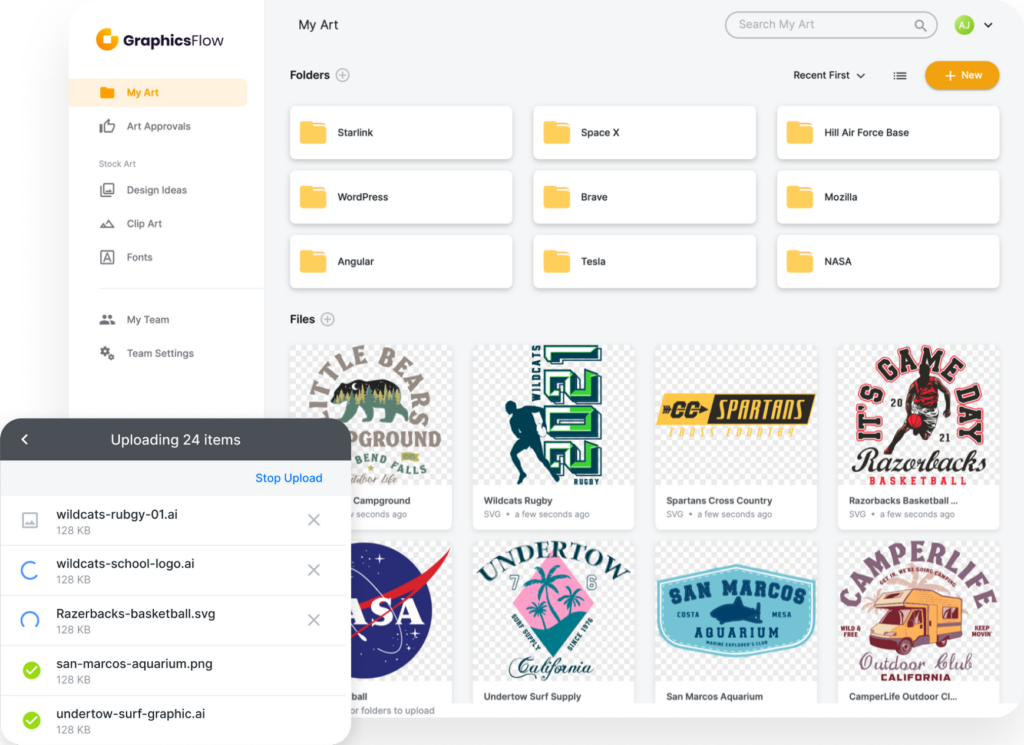This screenshot has width=1024, height=745.
Task: Click the GraphicsFlow logo
Action: 159,40
